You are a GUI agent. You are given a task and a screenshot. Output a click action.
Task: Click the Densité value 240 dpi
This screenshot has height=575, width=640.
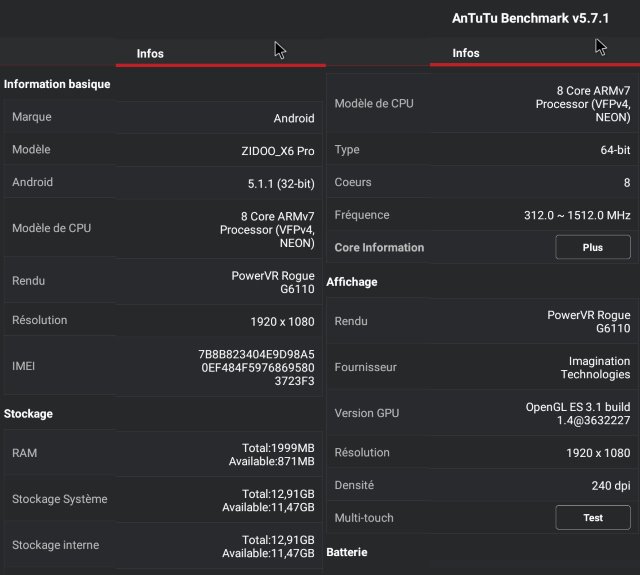pyautogui.click(x=611, y=485)
